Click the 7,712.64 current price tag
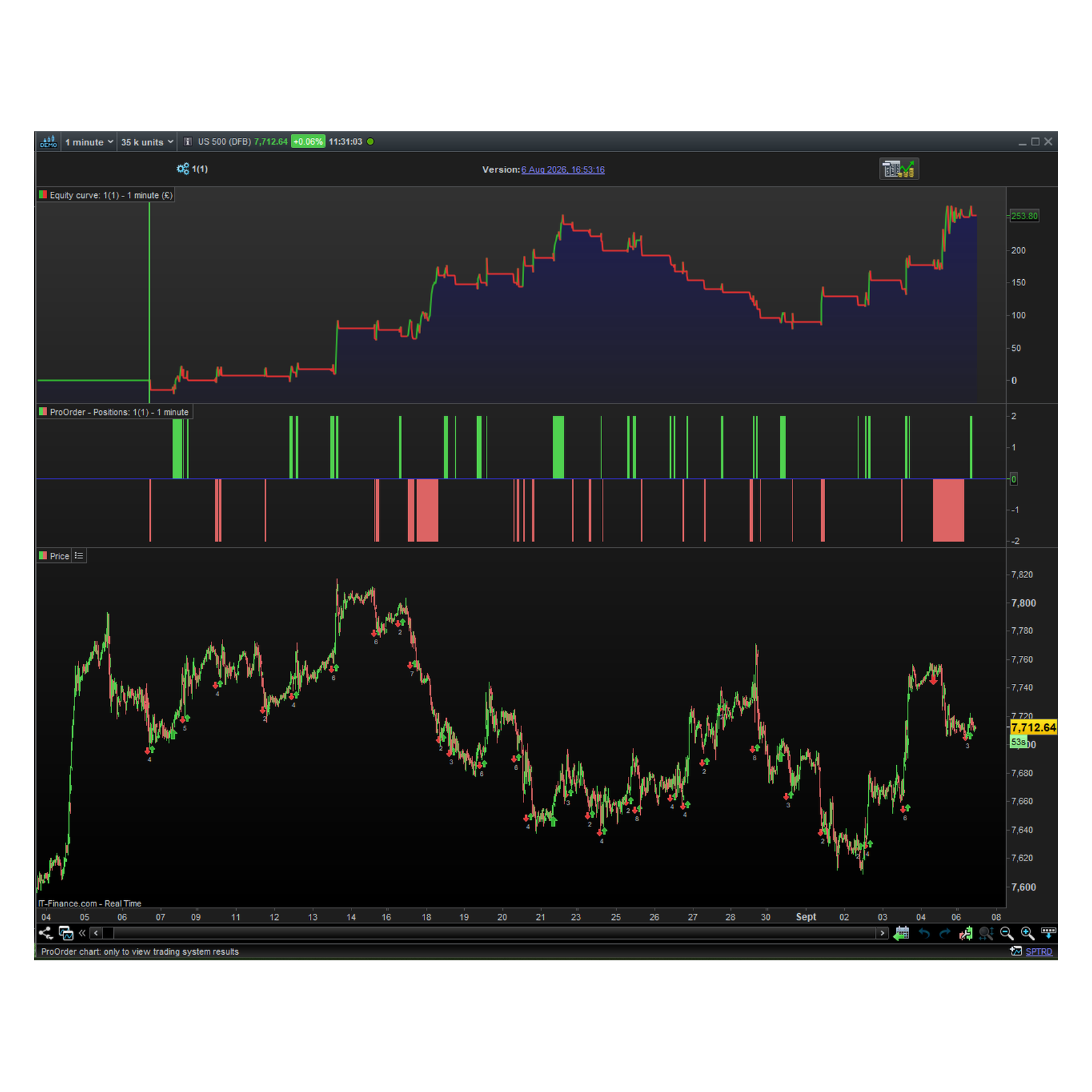 tap(1033, 728)
